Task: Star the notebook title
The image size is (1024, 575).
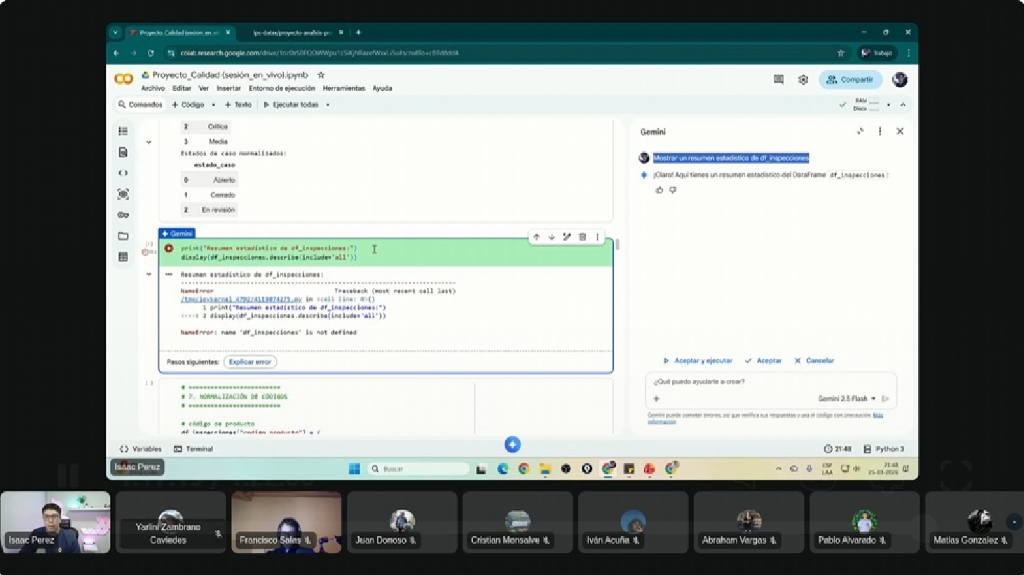Action: [x=321, y=75]
